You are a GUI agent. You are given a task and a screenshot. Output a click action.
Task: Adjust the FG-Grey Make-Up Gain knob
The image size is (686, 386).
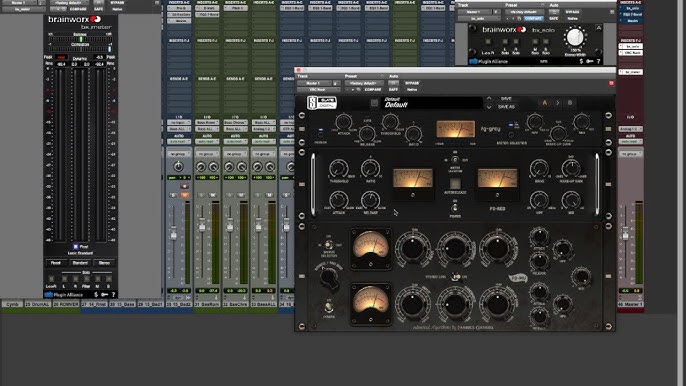click(x=558, y=133)
